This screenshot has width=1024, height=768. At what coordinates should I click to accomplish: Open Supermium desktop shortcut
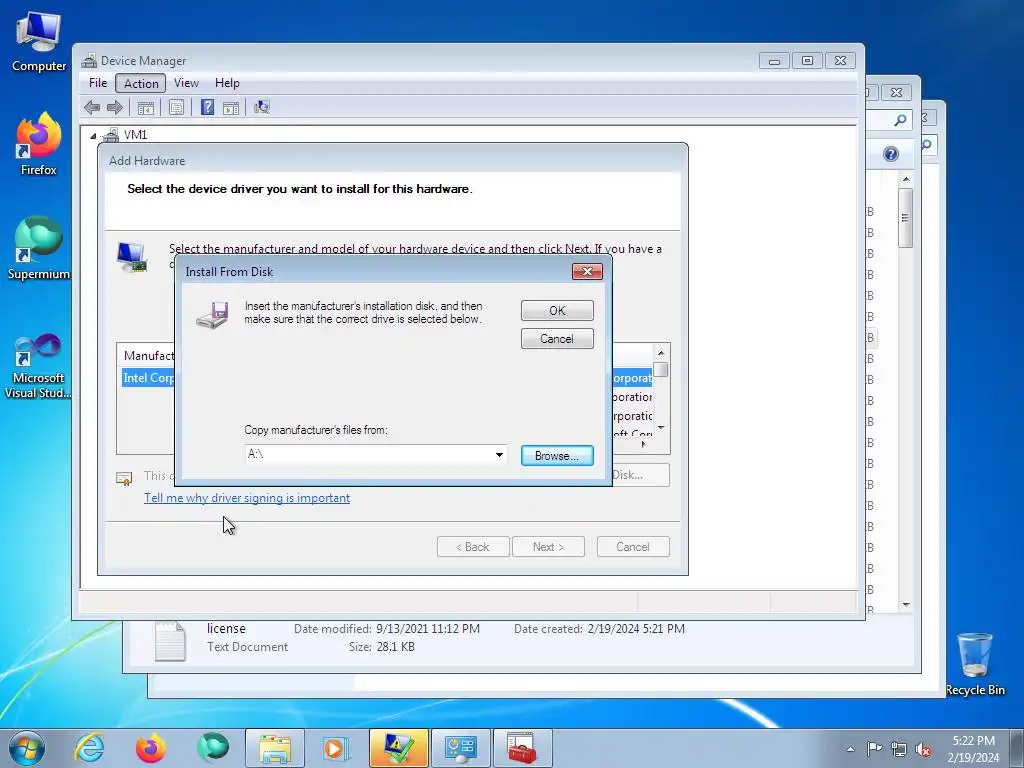(39, 249)
